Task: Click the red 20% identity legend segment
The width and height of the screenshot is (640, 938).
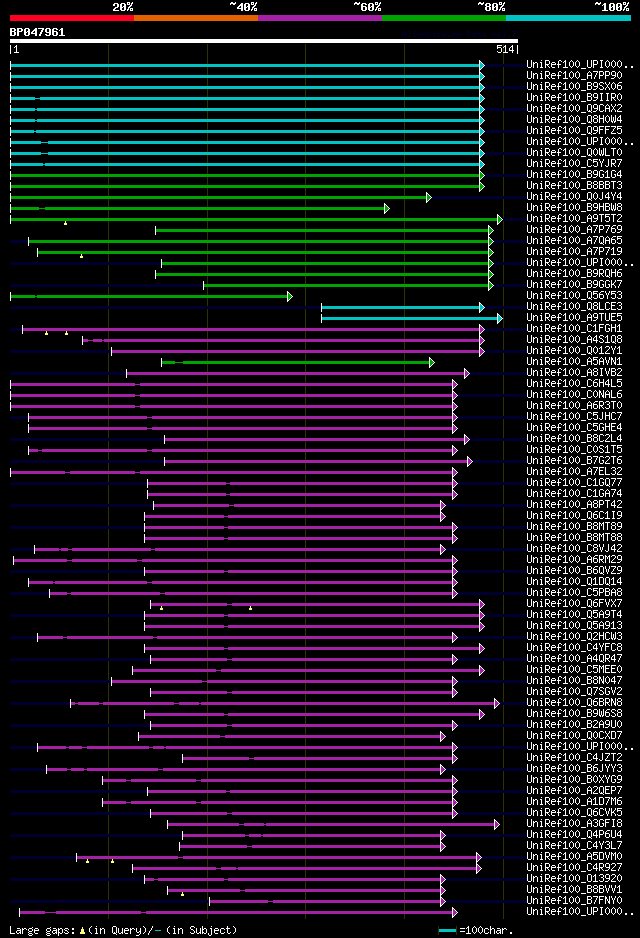Action: pos(72,18)
